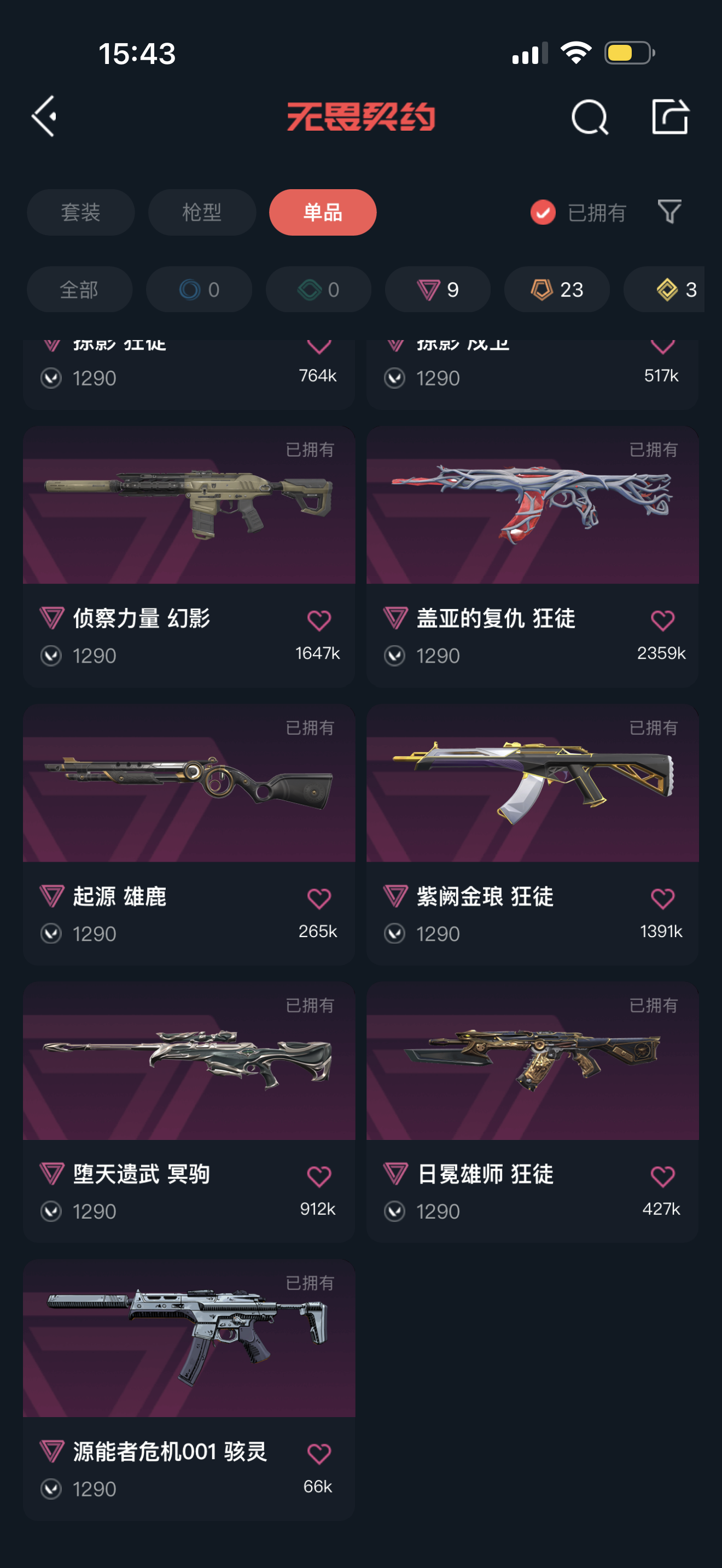Tap the back arrow icon
The image size is (722, 1568).
coord(44,116)
